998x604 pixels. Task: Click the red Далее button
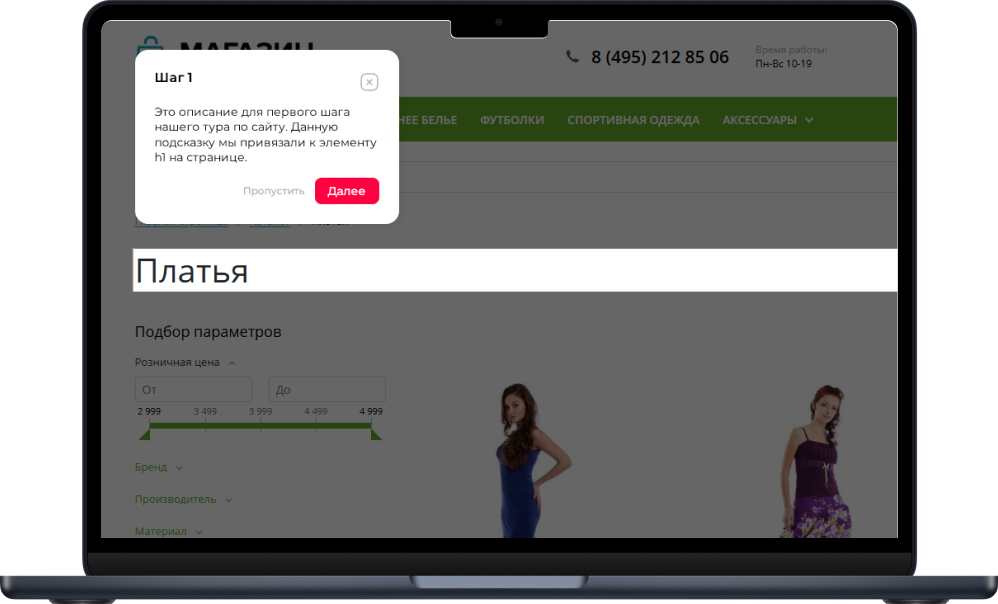(346, 191)
